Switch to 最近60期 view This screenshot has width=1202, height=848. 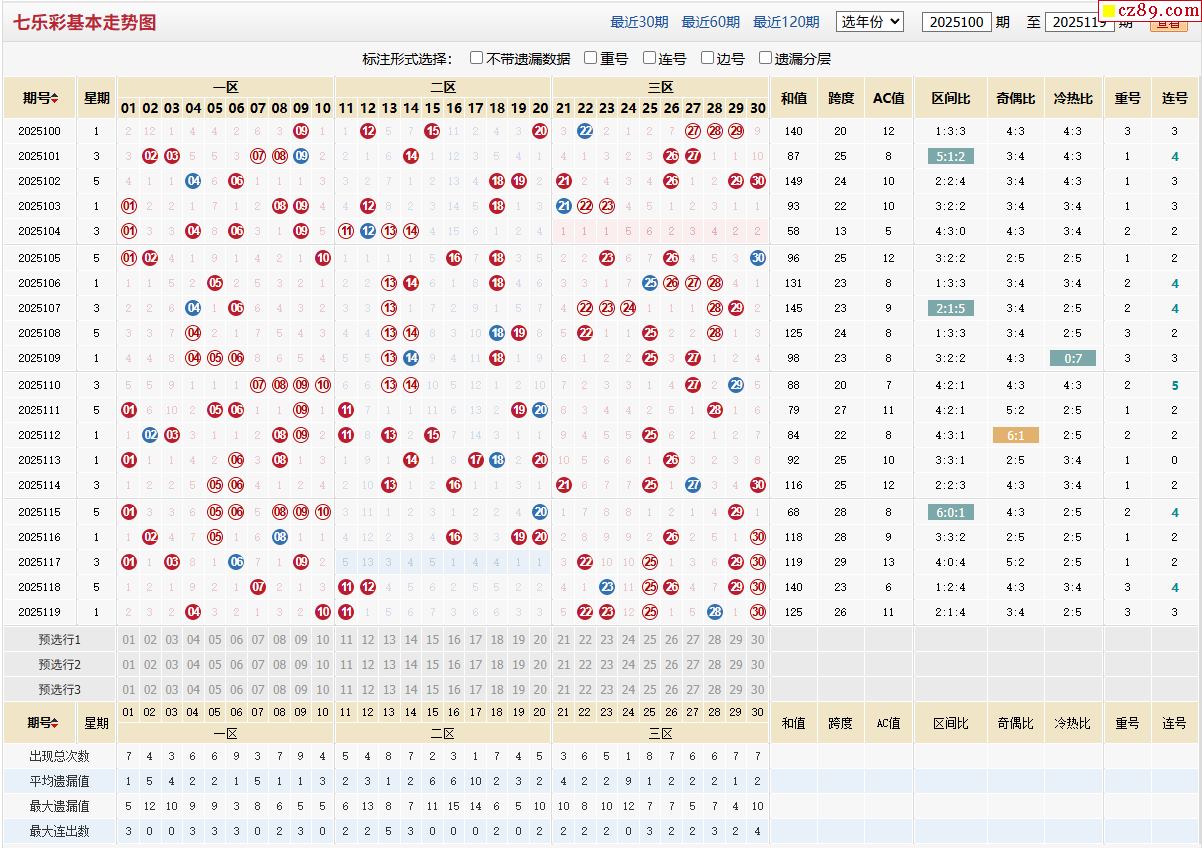pos(710,22)
